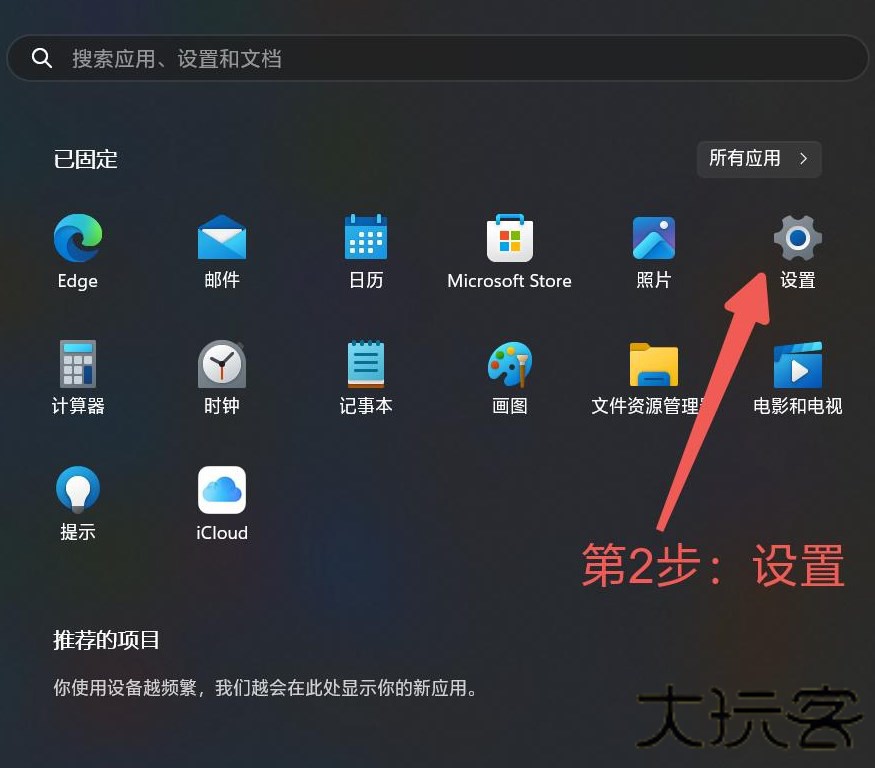This screenshot has width=875, height=768.
Task: Expand all apps via chevron arrow
Action: coord(803,158)
